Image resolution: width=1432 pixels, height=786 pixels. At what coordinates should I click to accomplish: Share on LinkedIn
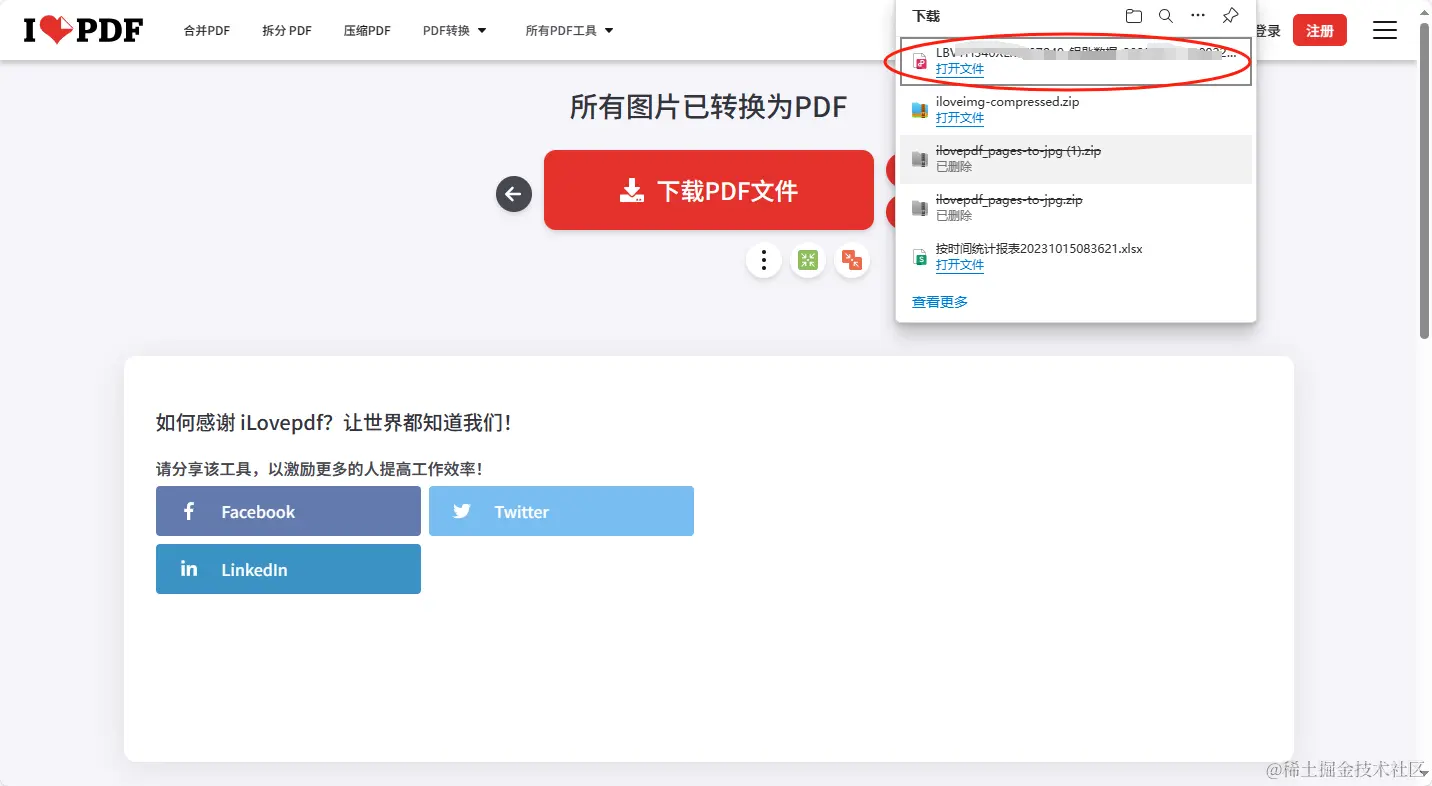pyautogui.click(x=288, y=569)
